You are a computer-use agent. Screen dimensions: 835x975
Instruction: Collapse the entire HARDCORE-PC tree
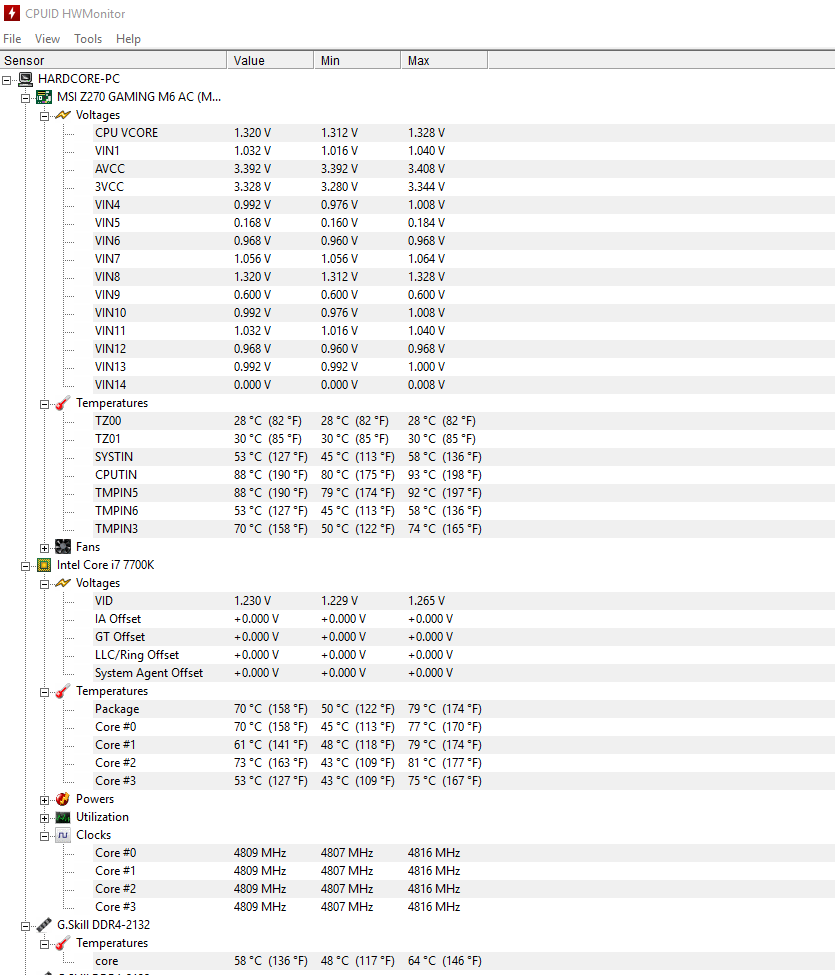[x=6, y=78]
